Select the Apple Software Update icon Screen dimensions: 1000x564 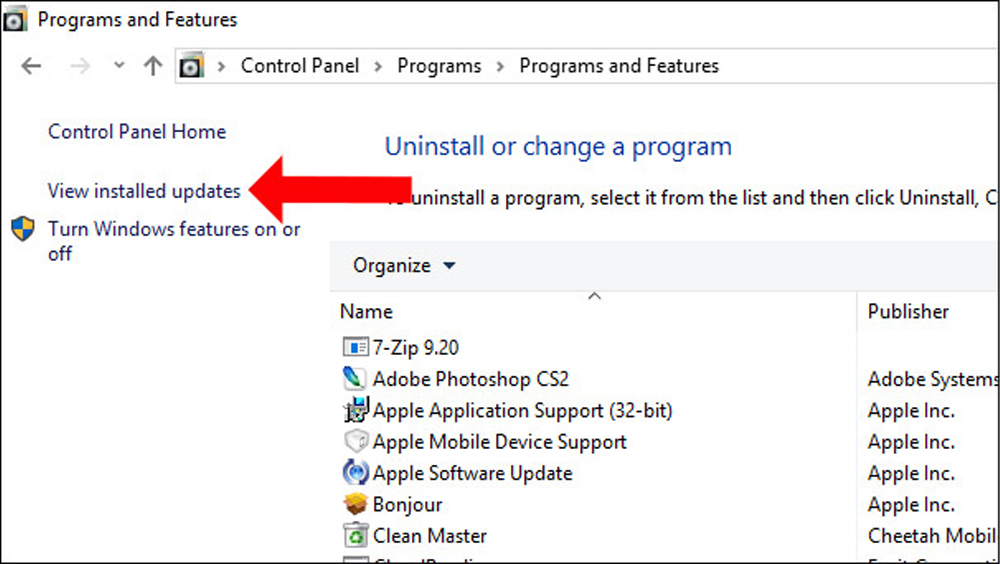tap(355, 473)
